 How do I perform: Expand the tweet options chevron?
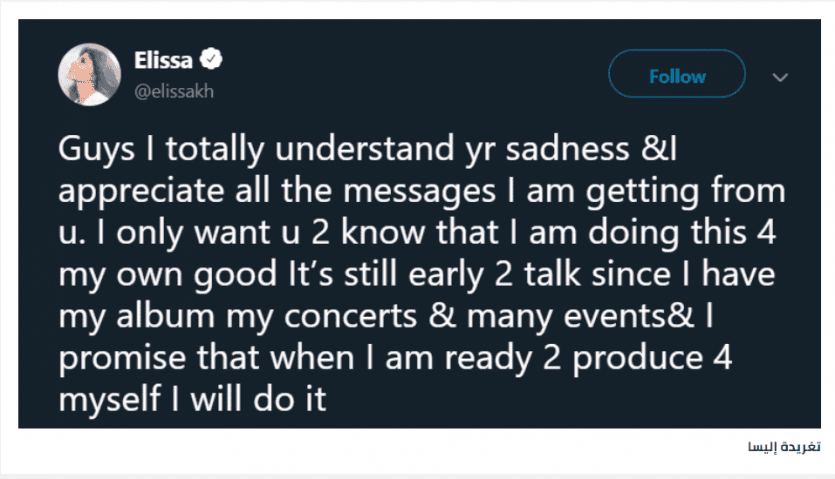point(780,76)
